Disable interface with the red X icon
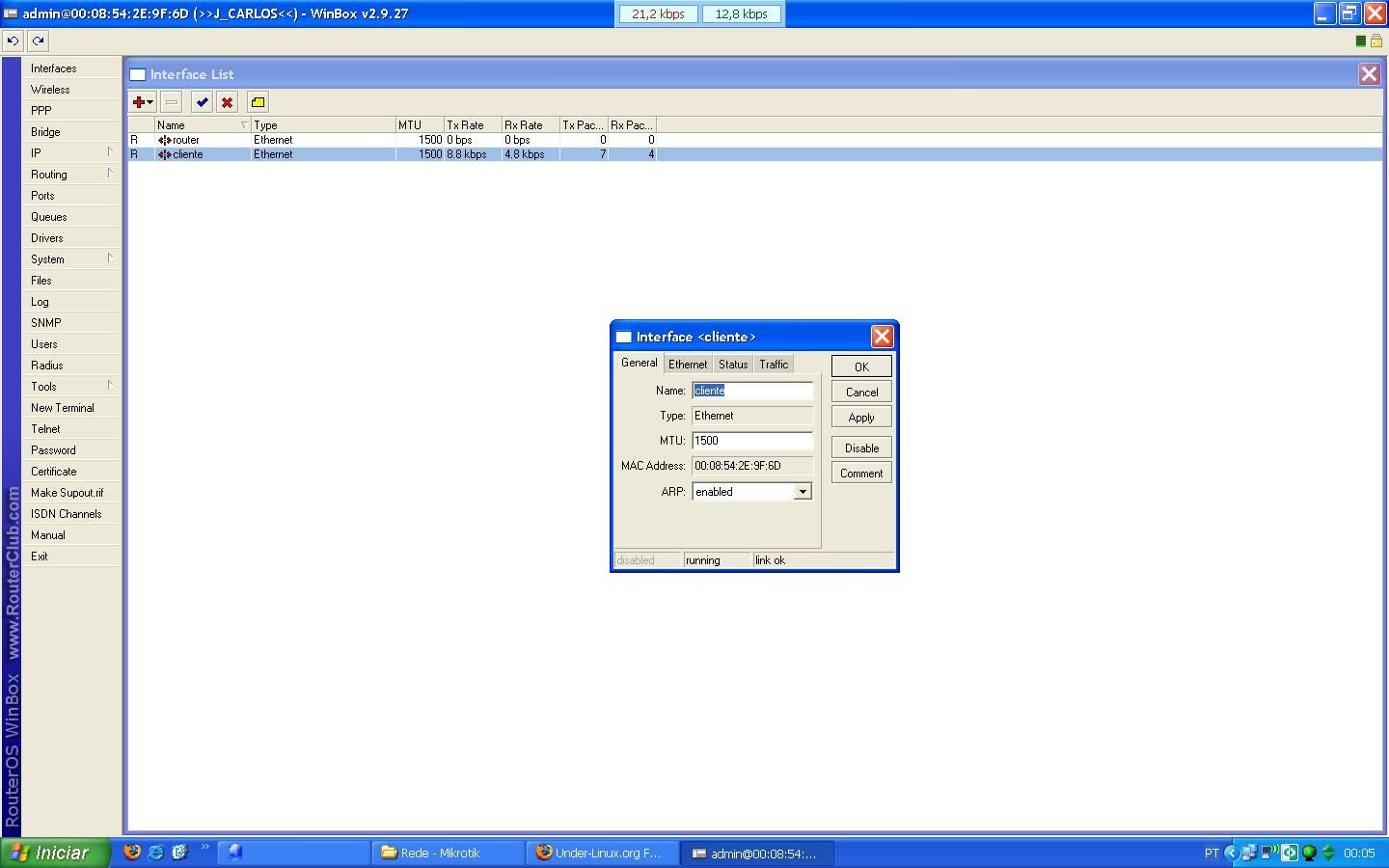The width and height of the screenshot is (1389, 868). click(x=227, y=102)
